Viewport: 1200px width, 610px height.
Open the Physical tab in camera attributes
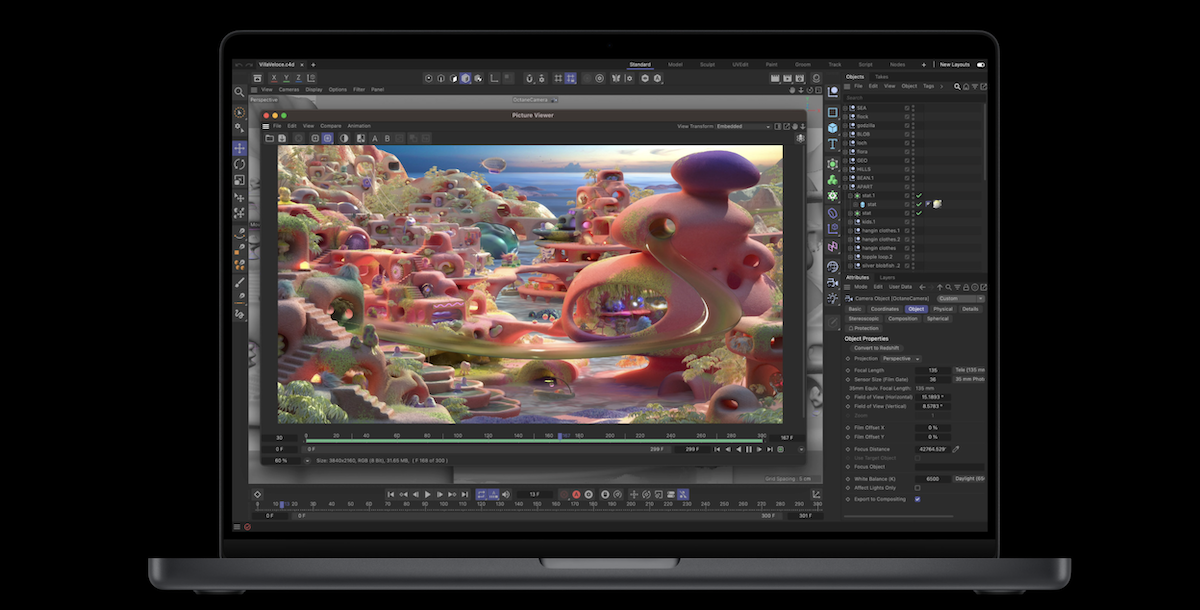click(x=943, y=309)
